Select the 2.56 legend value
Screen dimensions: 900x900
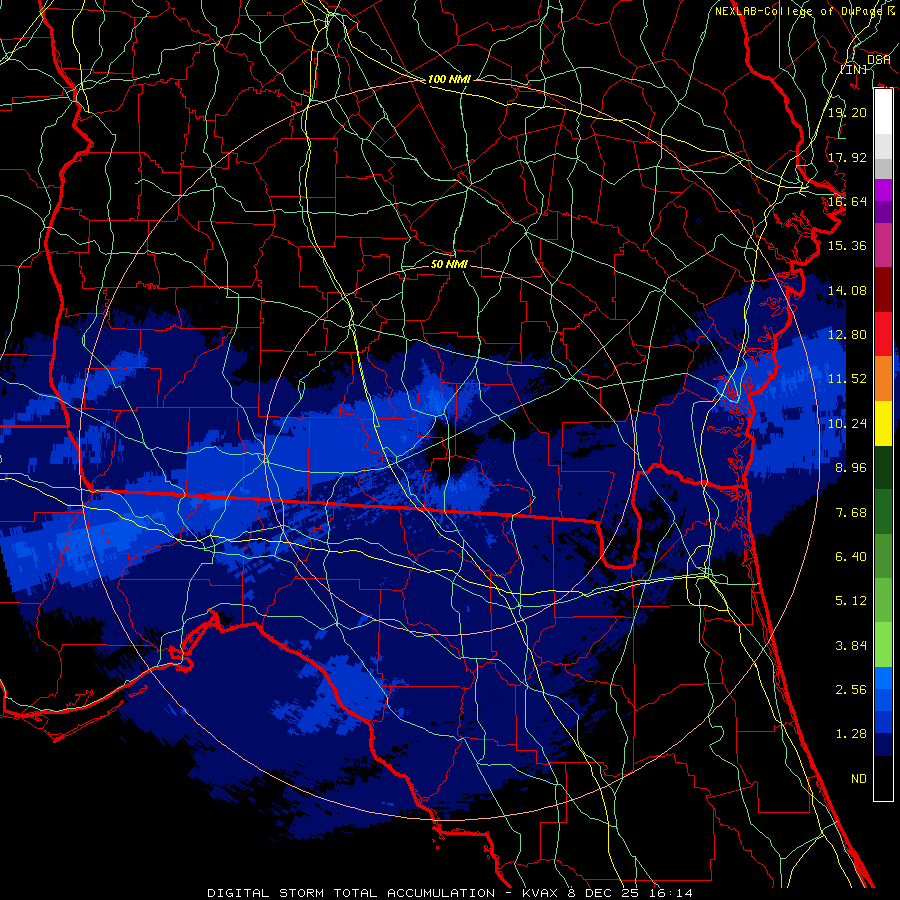pyautogui.click(x=851, y=690)
